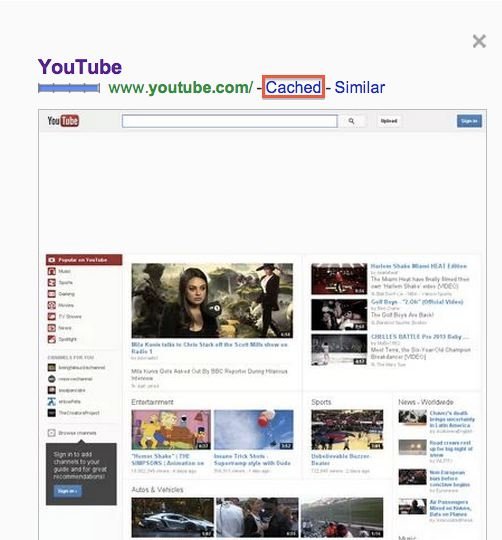
Task: Open the conclave begins news video thumbnail
Action: 412,477
